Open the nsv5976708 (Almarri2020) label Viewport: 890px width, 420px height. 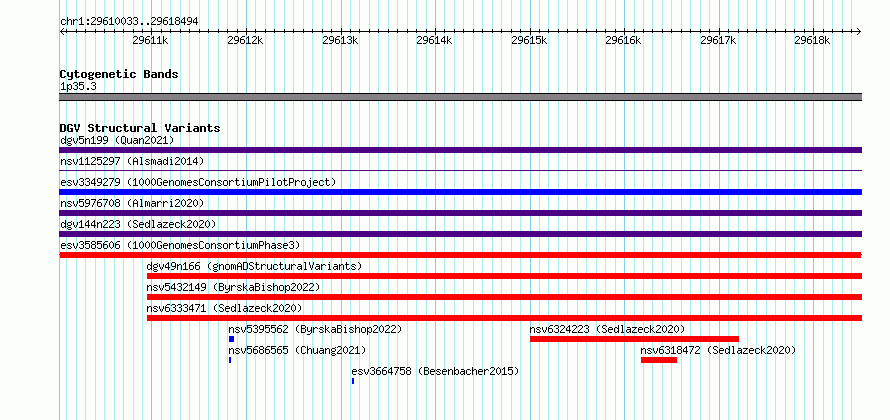[x=132, y=203]
